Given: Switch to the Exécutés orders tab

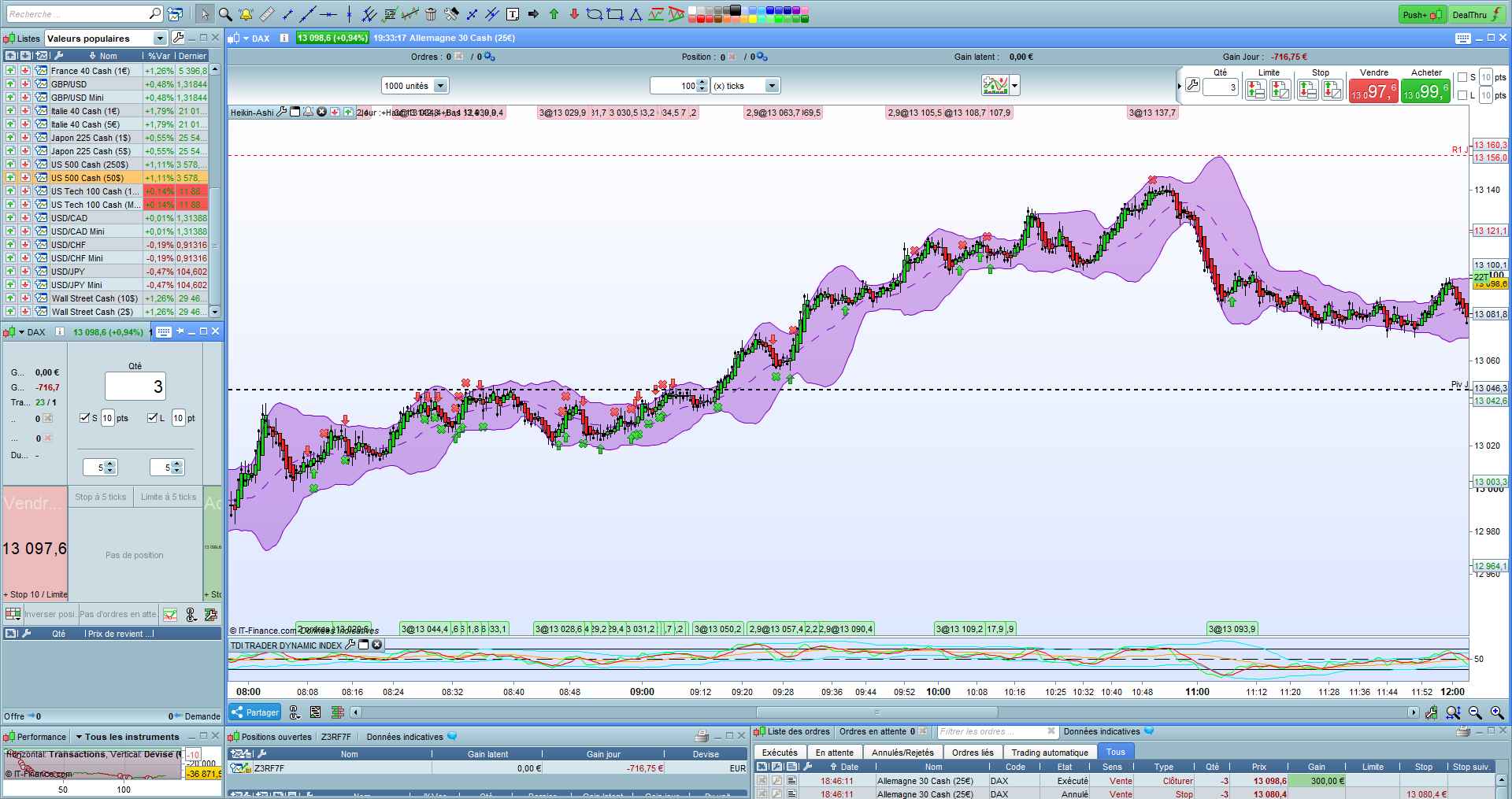Looking at the screenshot, I should [x=780, y=753].
